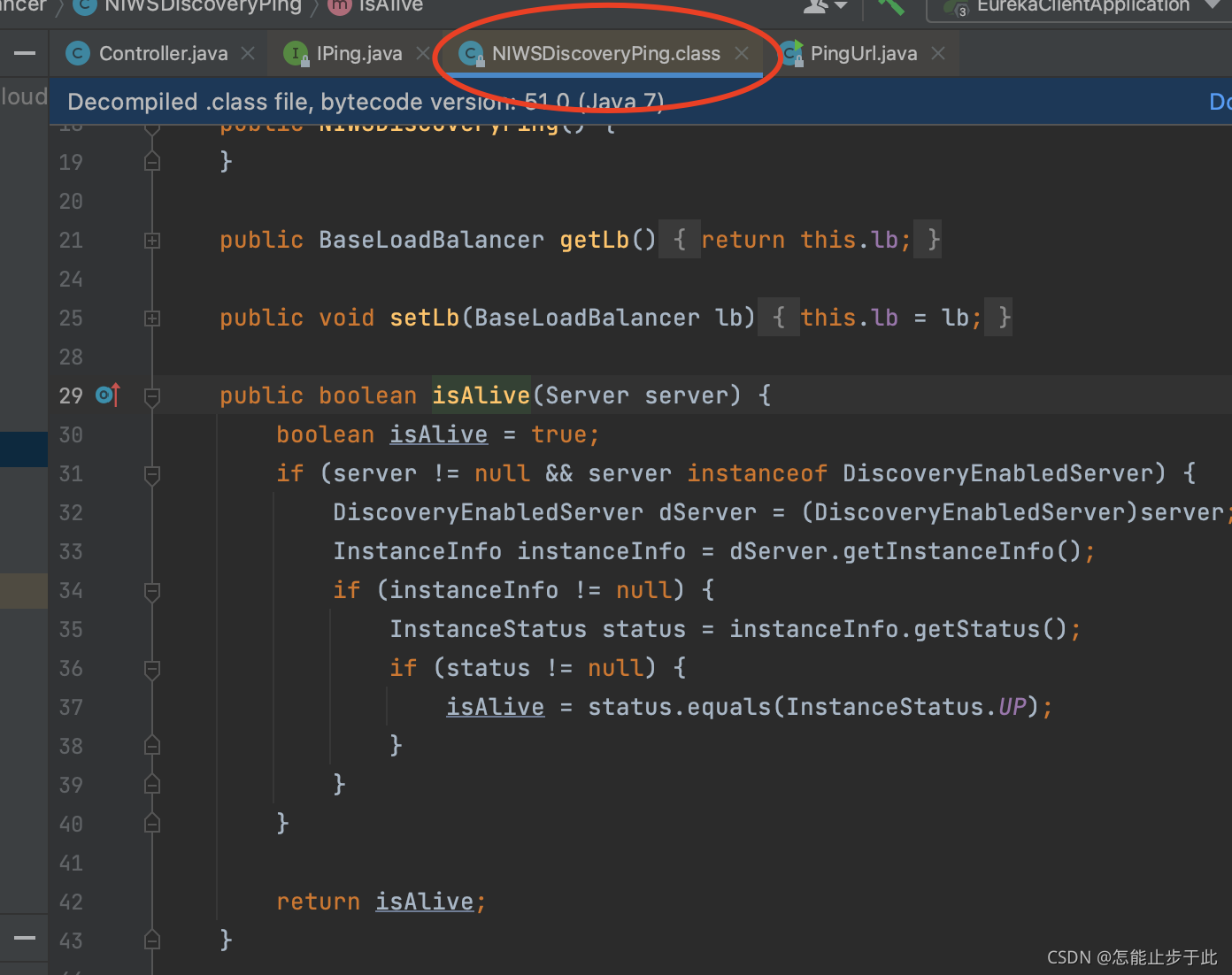Click the class icon on Controller.java tab

[78, 54]
